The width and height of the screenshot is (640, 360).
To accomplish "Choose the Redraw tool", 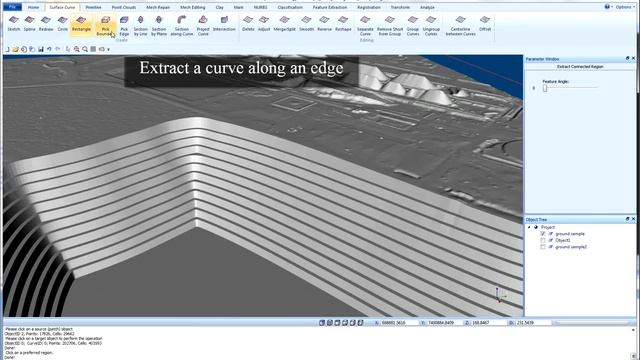I will [x=46, y=24].
